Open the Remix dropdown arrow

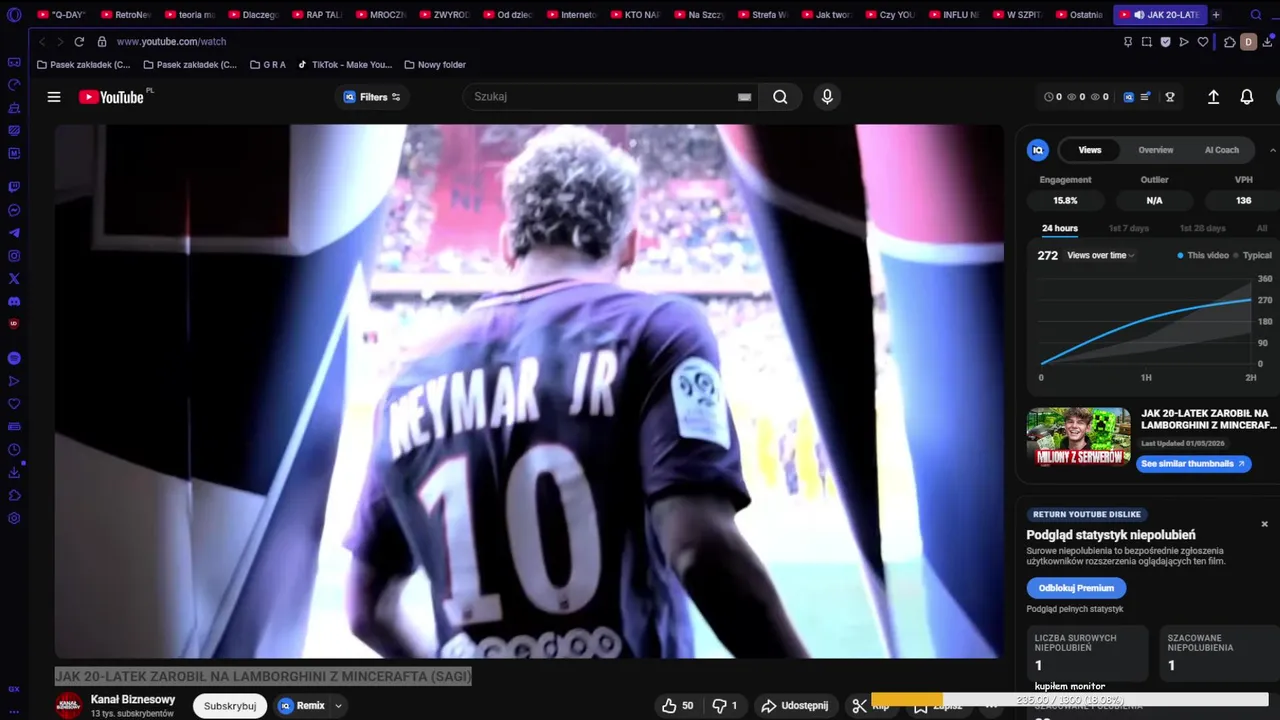(338, 706)
